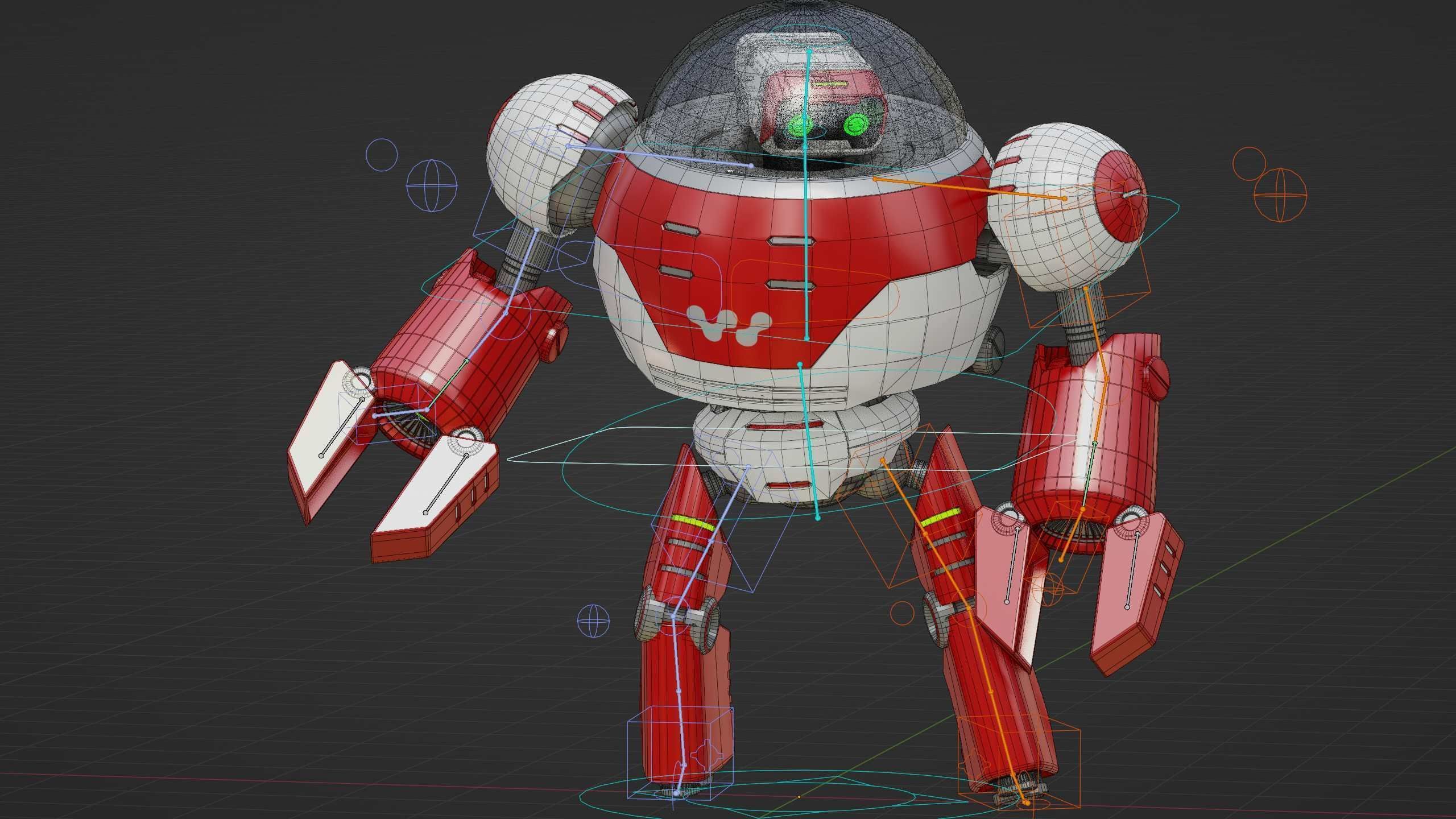Viewport: 1456px width, 819px height.
Task: Select the blue wire sphere control near shoulder
Action: (432, 185)
